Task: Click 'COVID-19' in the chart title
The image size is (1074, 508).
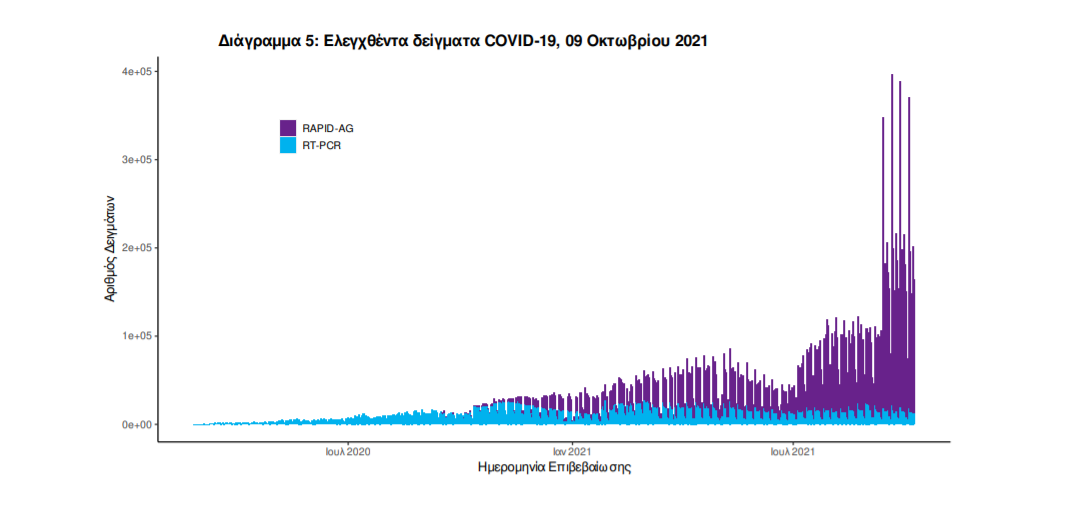Action: coord(522,41)
